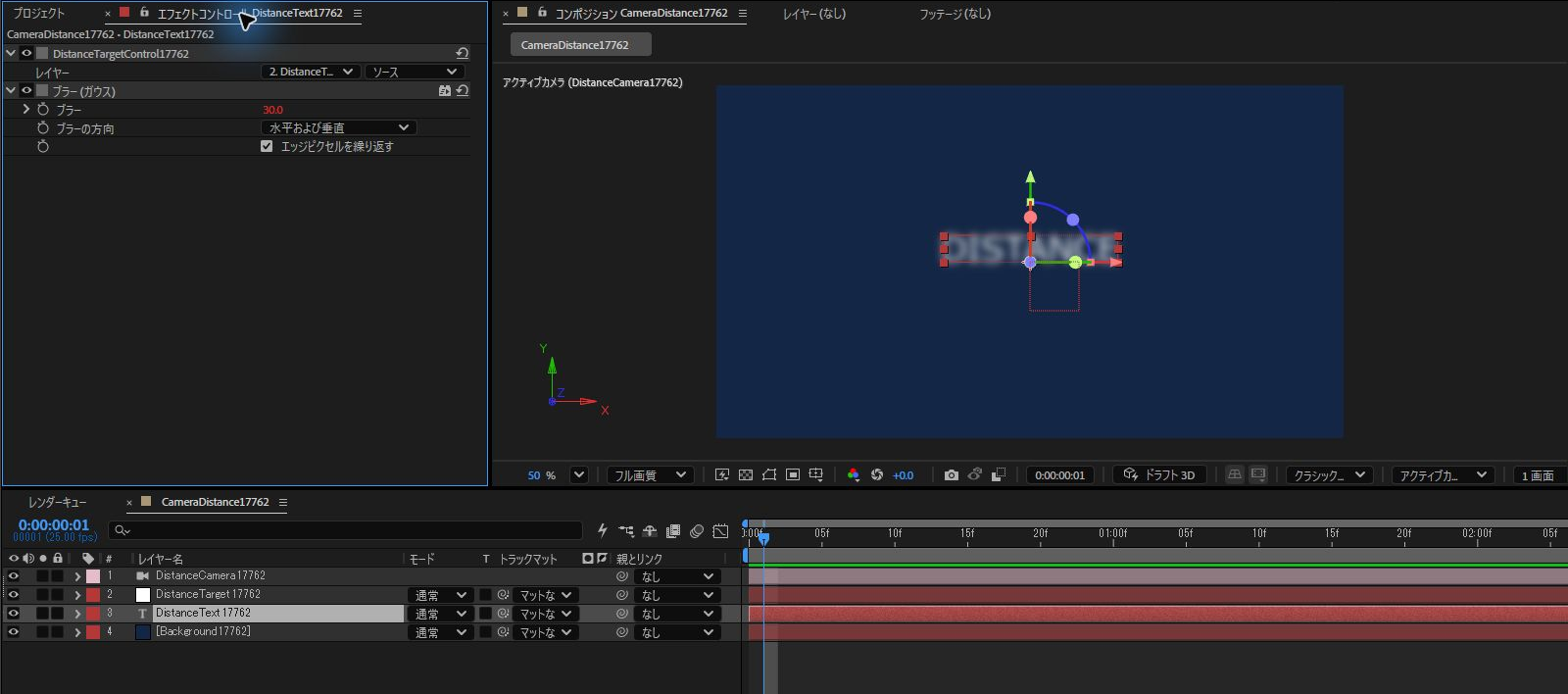
Task: Uncheck エッジピクセルを繰り返す checkbox
Action: [267, 146]
